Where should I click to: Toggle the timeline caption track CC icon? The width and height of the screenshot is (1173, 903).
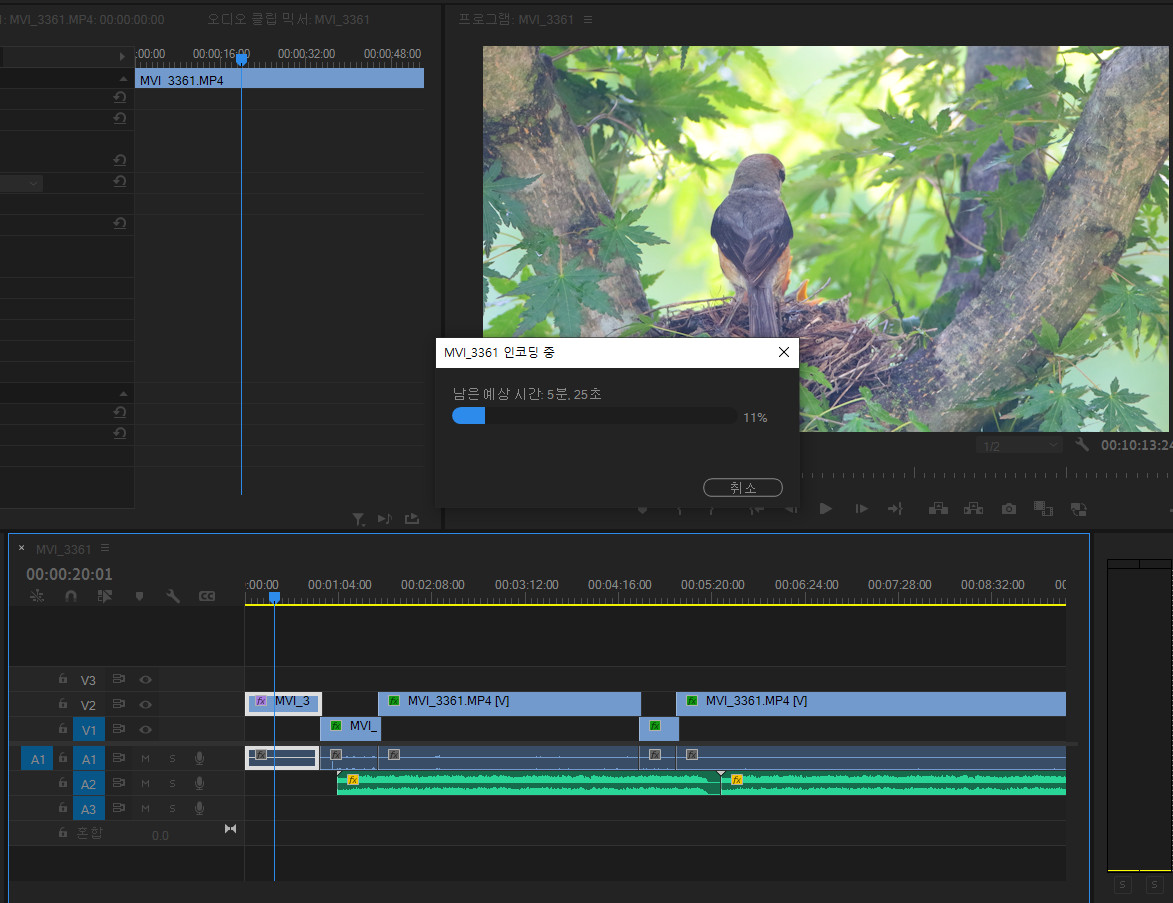207,596
